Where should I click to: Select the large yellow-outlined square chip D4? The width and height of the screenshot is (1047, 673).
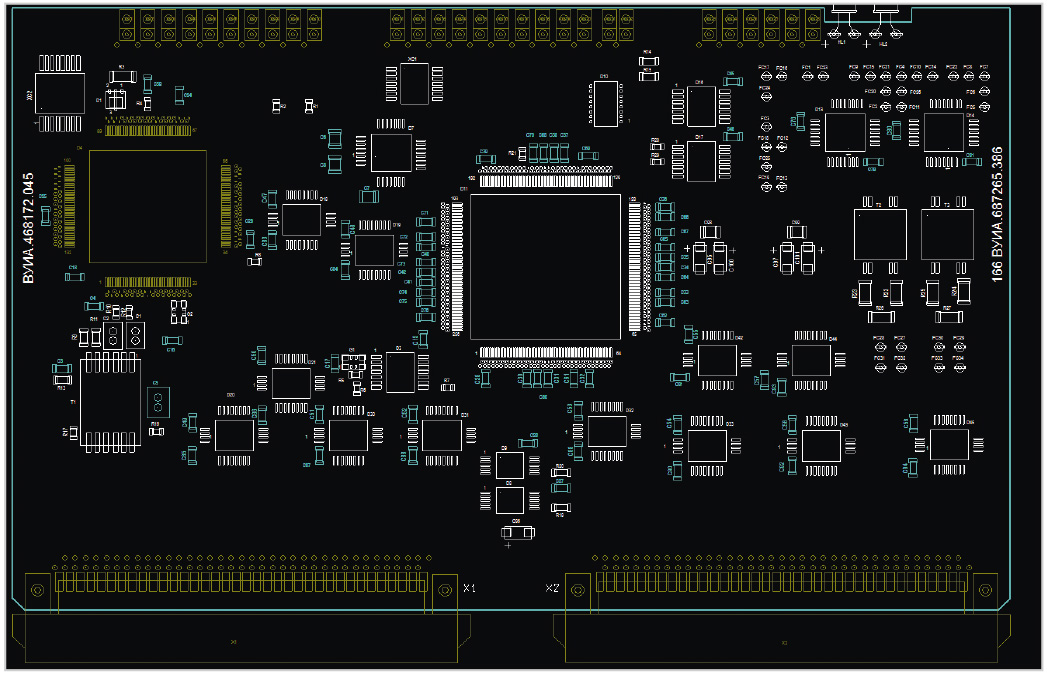pos(148,206)
